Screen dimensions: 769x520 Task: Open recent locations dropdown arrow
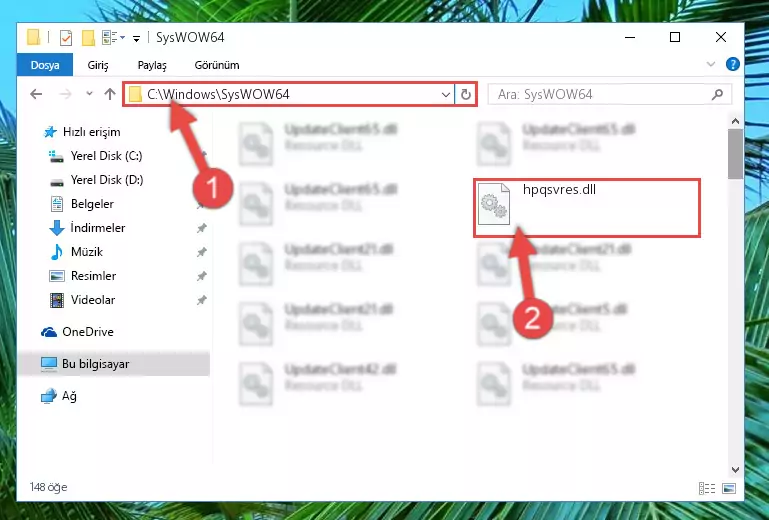point(89,93)
